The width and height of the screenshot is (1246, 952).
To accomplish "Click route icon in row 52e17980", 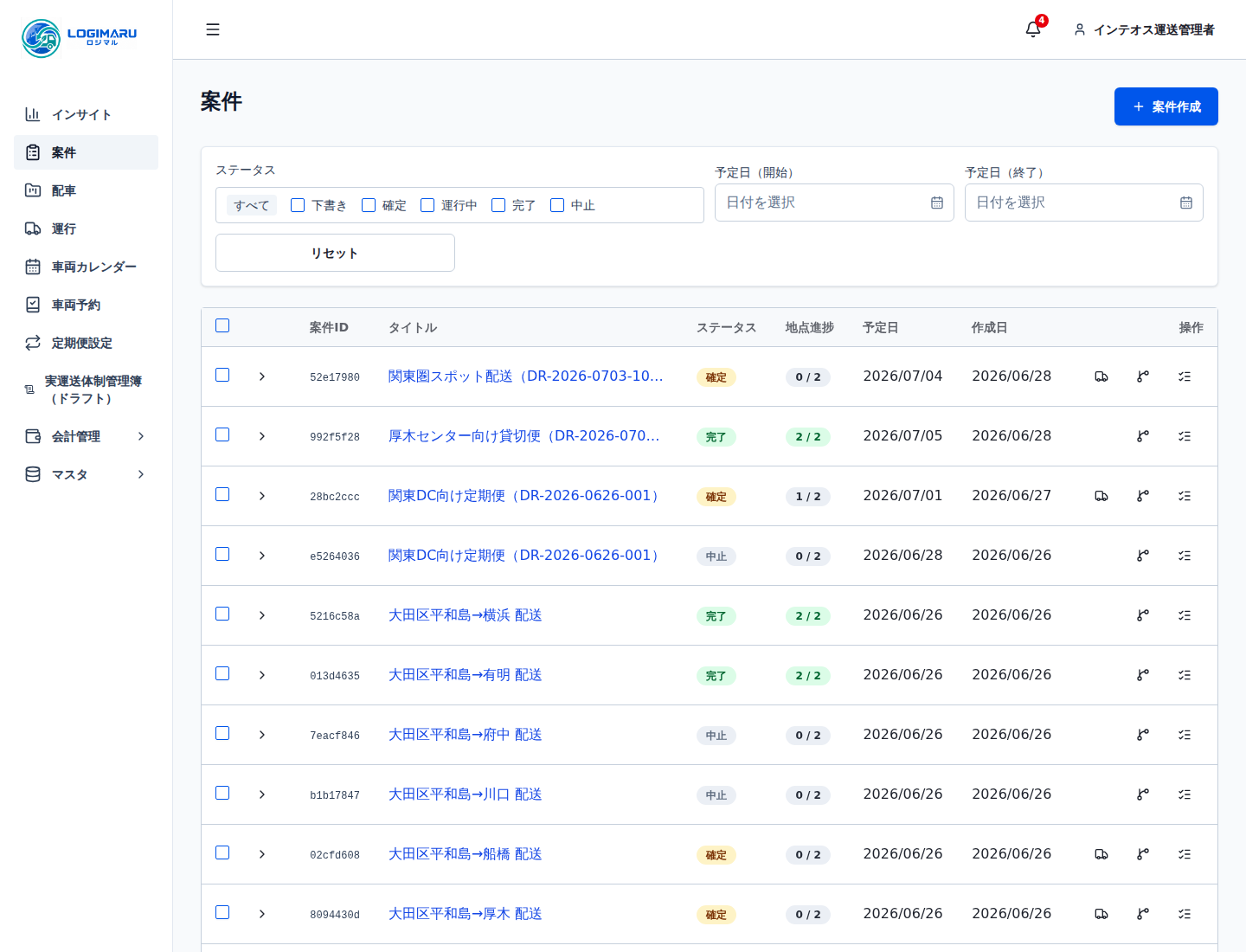I will (x=1143, y=376).
